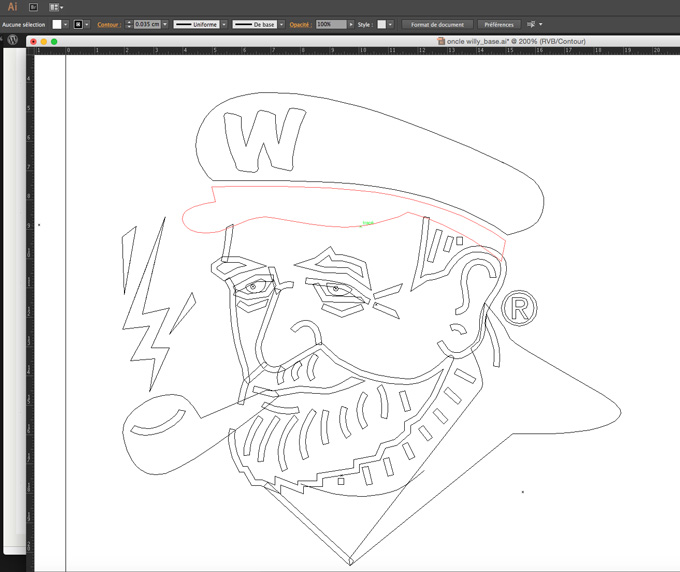This screenshot has height=572, width=680.
Task: Click the 100% opacity field
Action: coord(331,24)
